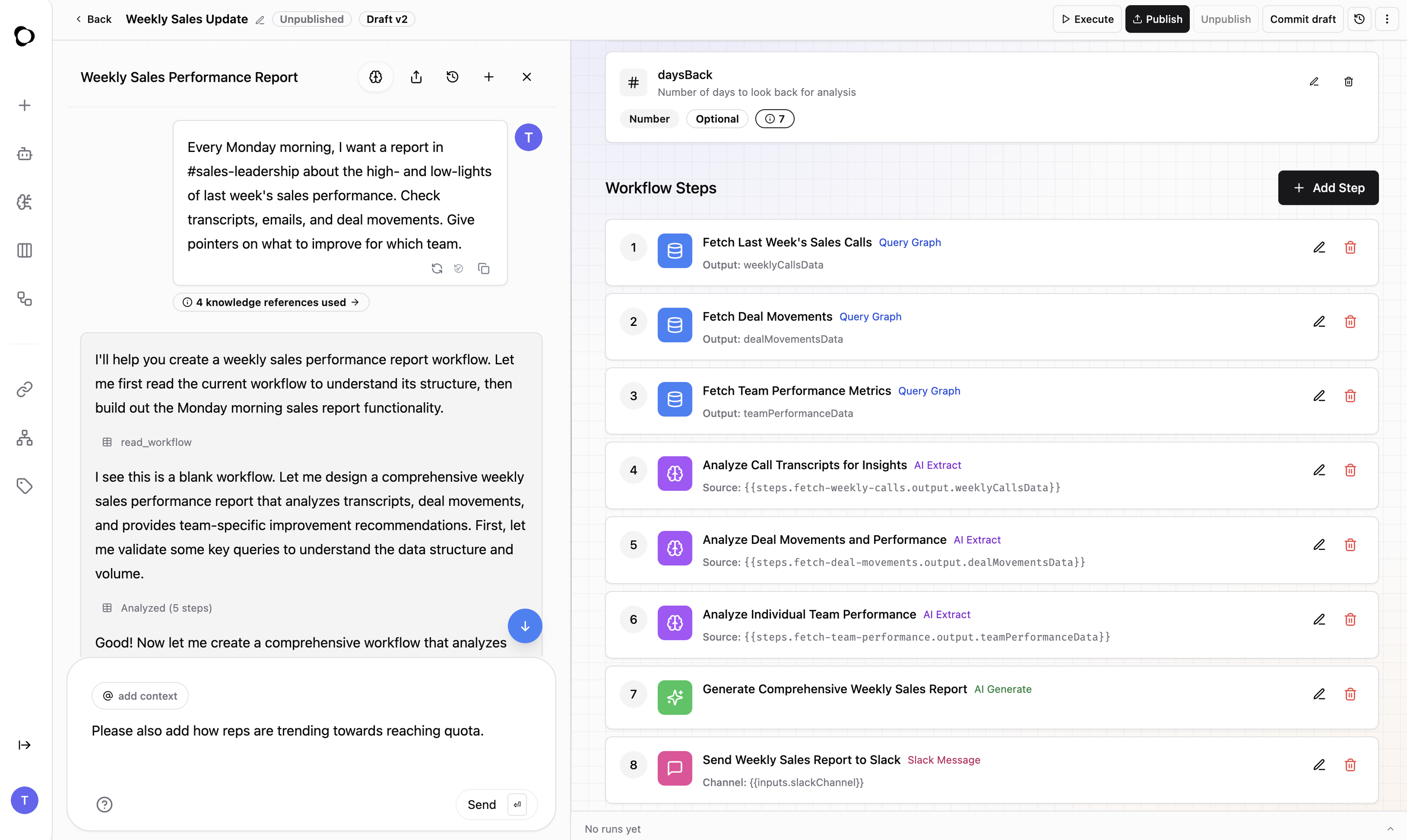Image resolution: width=1407 pixels, height=840 pixels.
Task: Close the chat panel with the X
Action: [526, 77]
